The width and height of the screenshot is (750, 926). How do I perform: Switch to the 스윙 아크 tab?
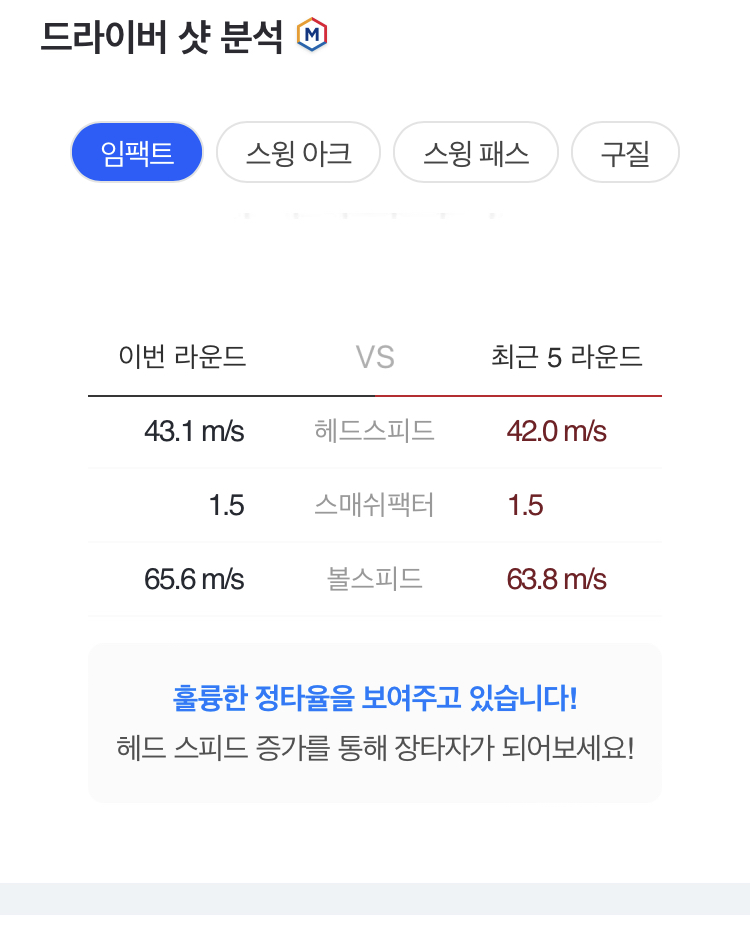point(298,153)
